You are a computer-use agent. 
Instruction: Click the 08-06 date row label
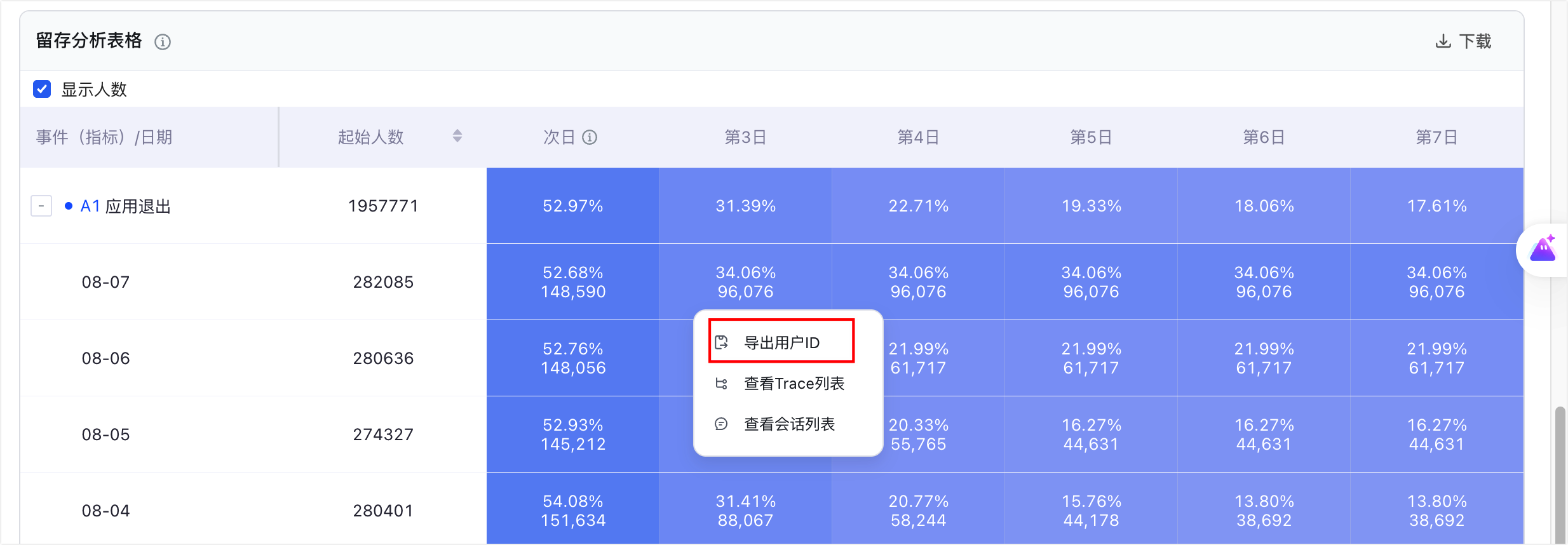pos(105,358)
